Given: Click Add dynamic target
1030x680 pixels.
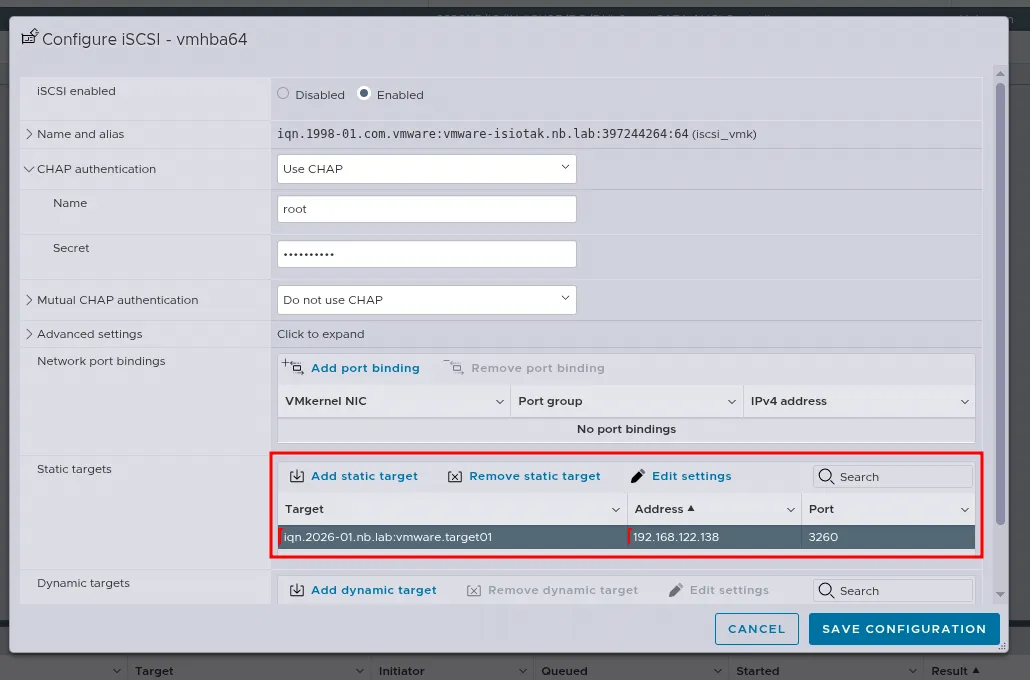Looking at the screenshot, I should (374, 590).
